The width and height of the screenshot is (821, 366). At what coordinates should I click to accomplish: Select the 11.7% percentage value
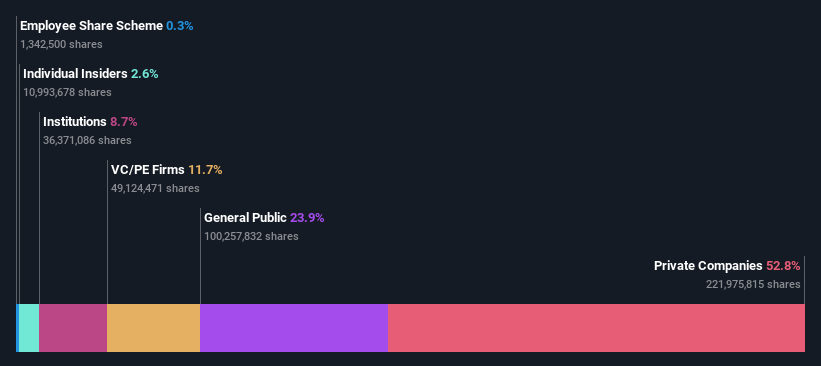click(205, 170)
